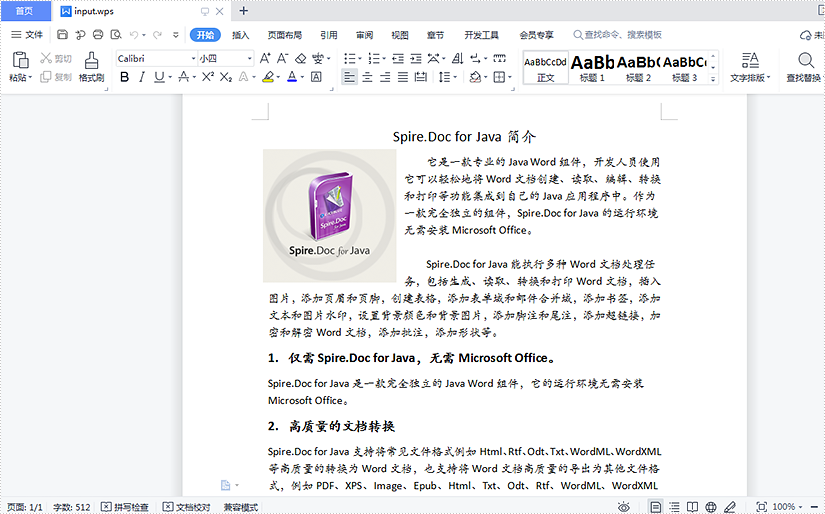Set right text alignment
The width and height of the screenshot is (825, 514).
pos(385,77)
